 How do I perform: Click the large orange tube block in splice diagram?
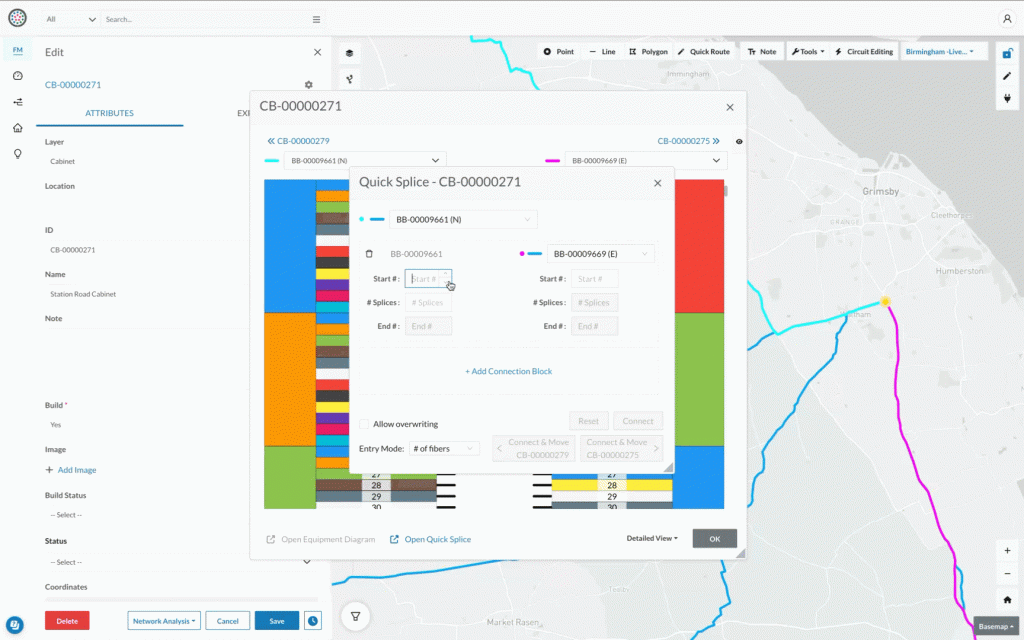coord(290,379)
